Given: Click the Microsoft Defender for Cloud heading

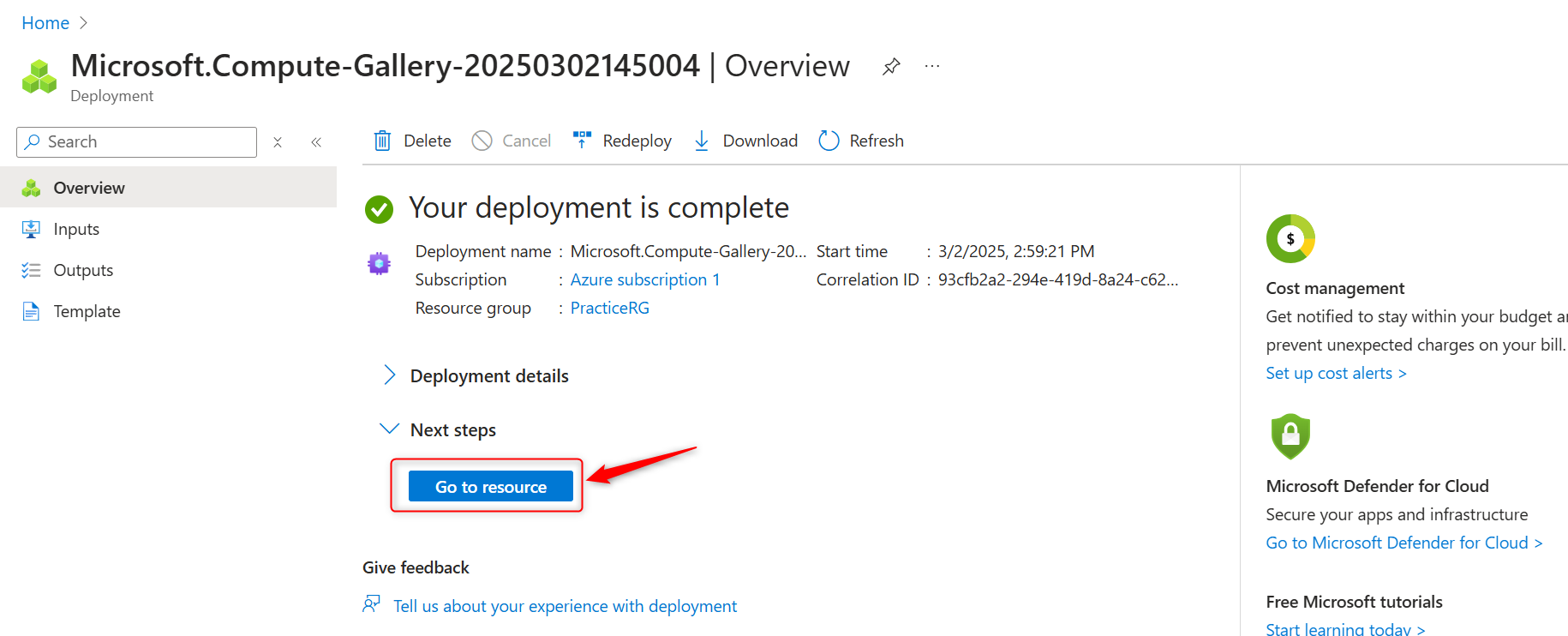Looking at the screenshot, I should [1377, 486].
